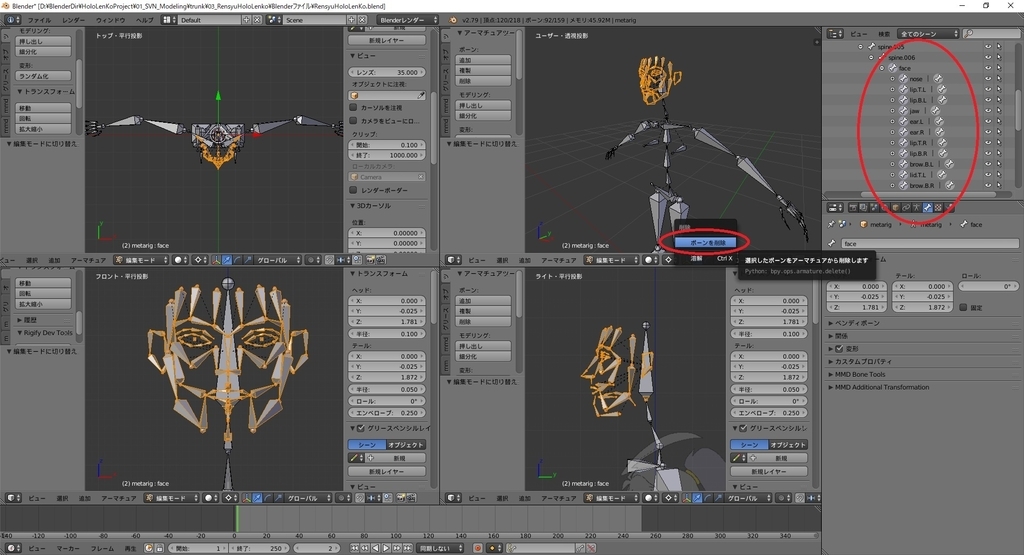Click the Object properties tab icon
This screenshot has width=1024, height=555.
[895, 208]
